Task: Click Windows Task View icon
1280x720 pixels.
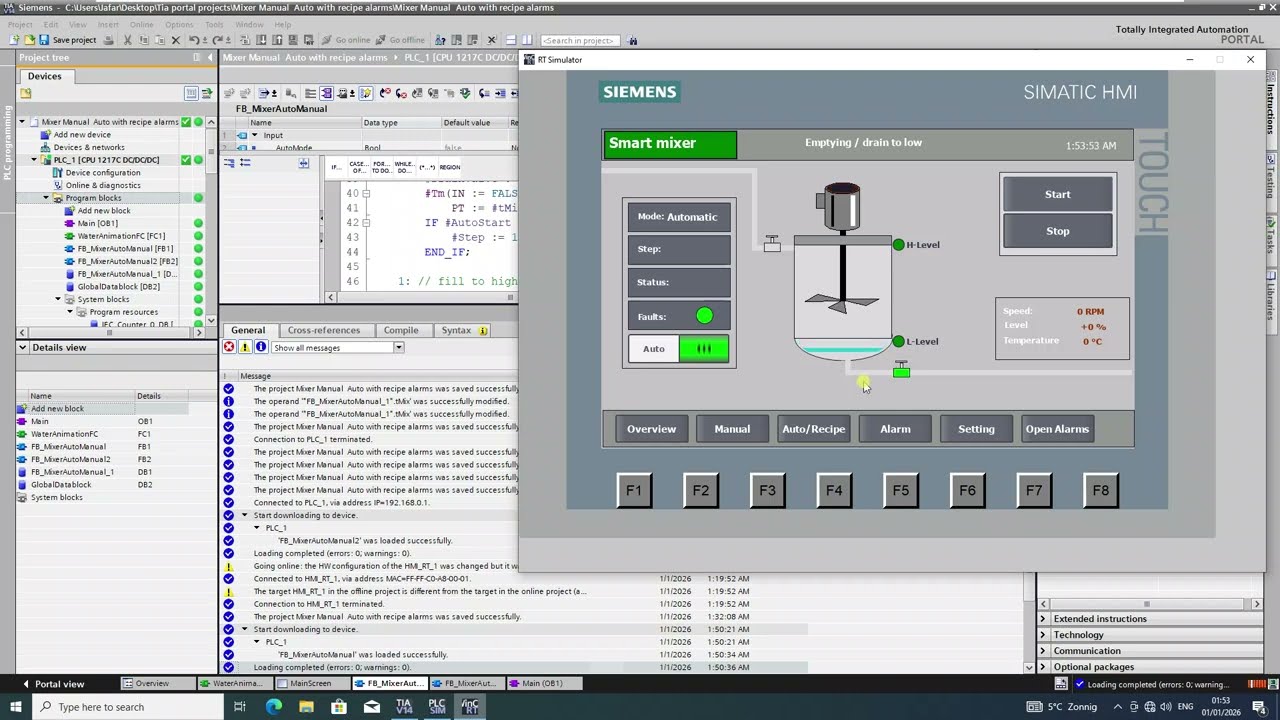Action: (240, 706)
